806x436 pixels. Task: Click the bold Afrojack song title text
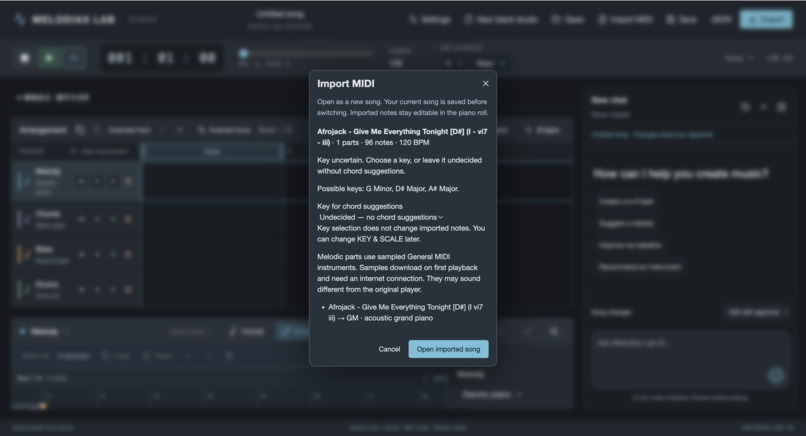coord(402,137)
